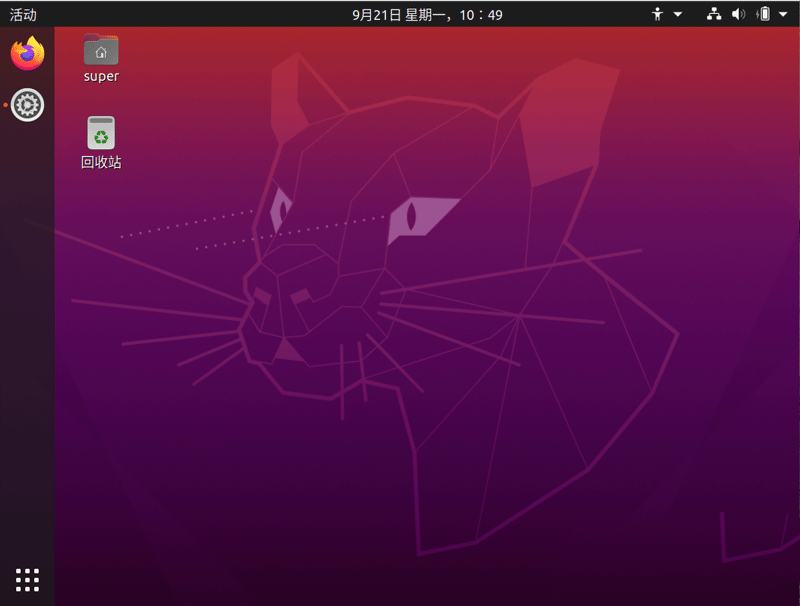The height and width of the screenshot is (606, 800).
Task: Click the network status icon in top bar
Action: (712, 14)
